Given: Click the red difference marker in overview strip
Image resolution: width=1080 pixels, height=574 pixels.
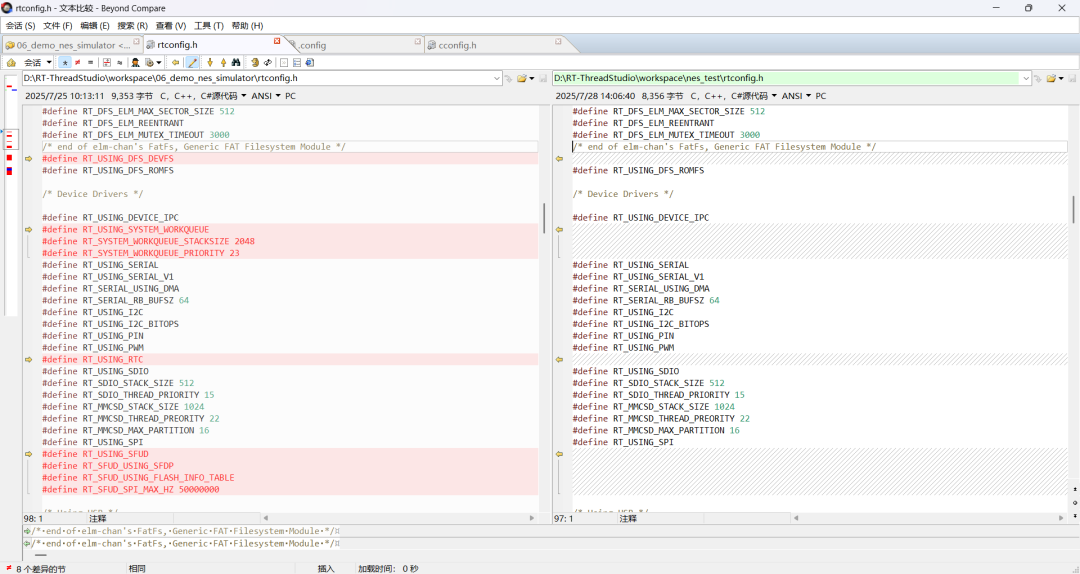Looking at the screenshot, I should (x=10, y=158).
